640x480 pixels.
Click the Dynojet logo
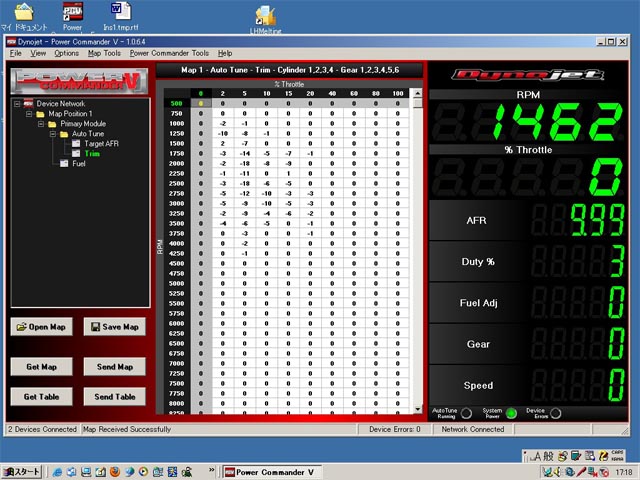pos(528,75)
